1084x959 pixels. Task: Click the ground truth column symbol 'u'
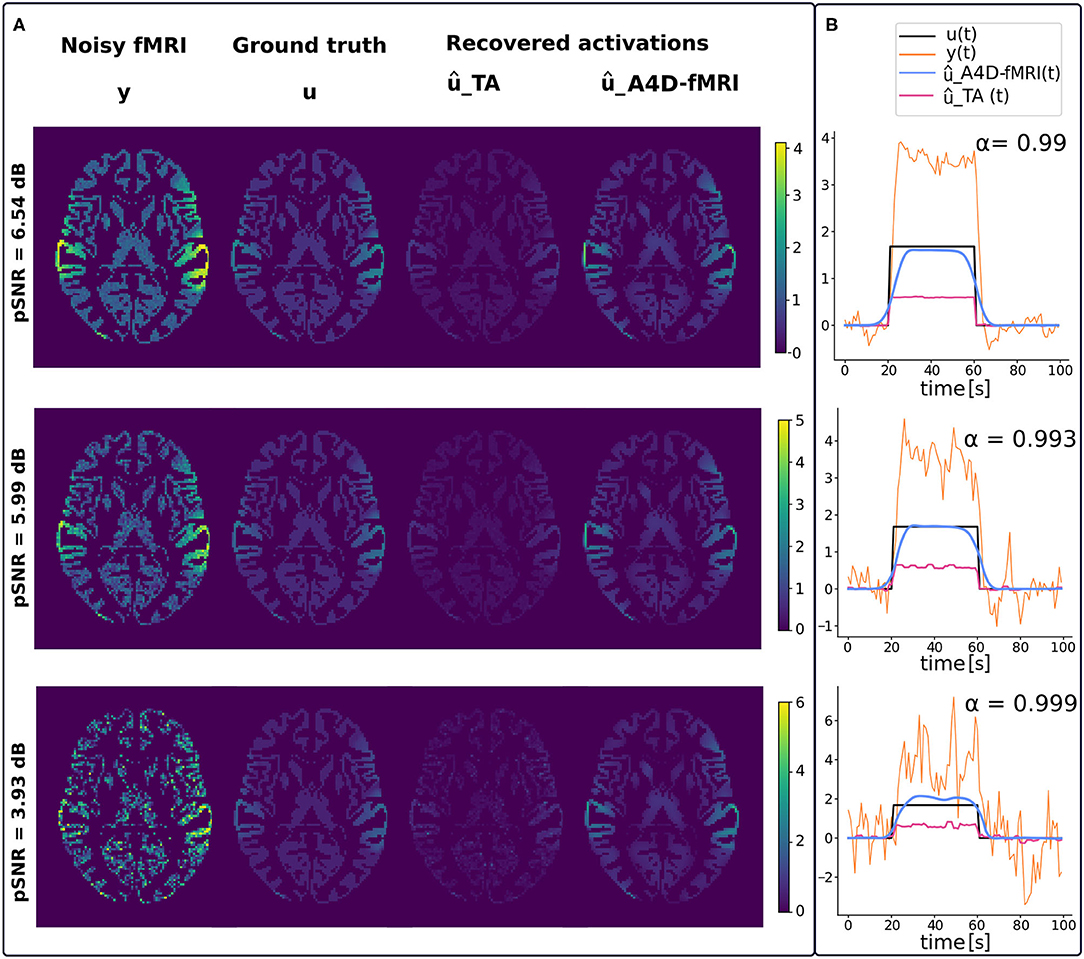click(x=309, y=92)
